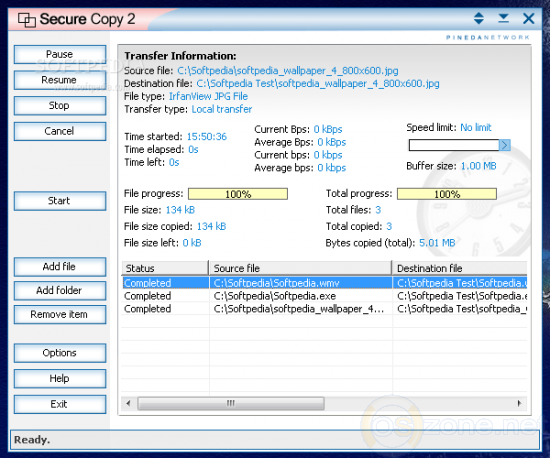Click the Completed status of Softpedia.exe
550x458 pixels.
148,296
